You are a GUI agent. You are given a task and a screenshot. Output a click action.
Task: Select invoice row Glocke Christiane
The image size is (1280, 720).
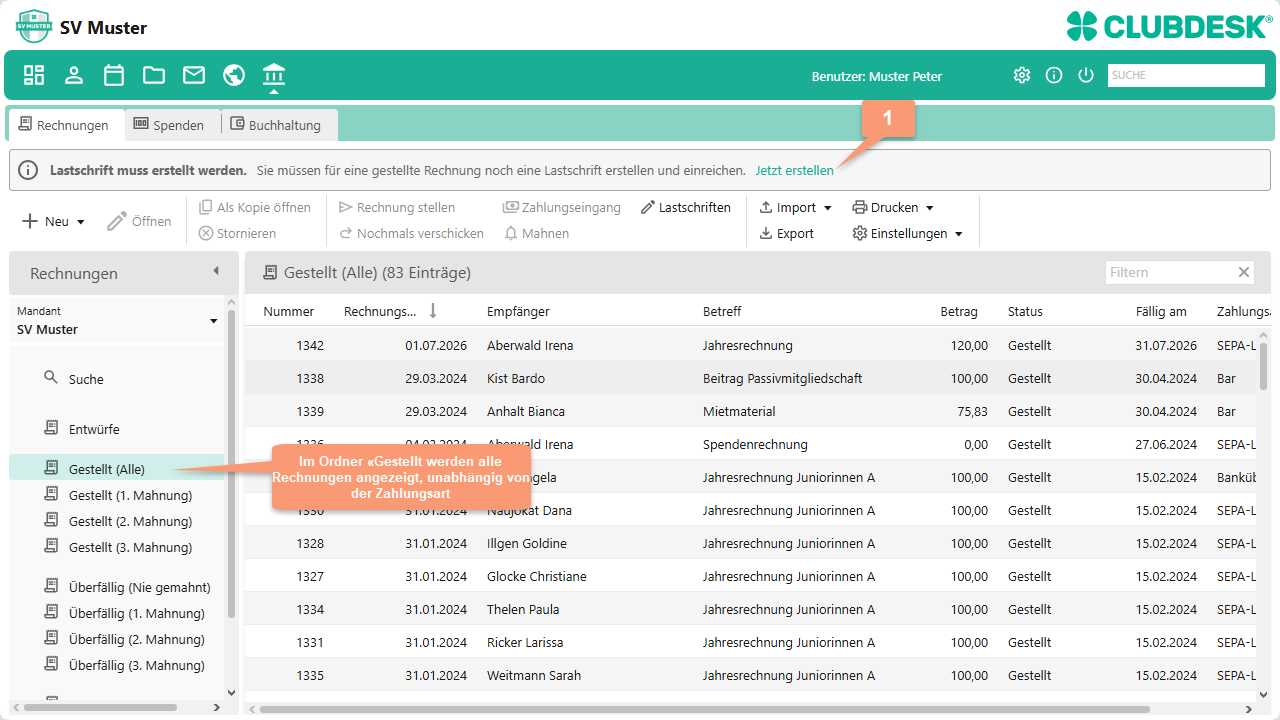point(751,576)
